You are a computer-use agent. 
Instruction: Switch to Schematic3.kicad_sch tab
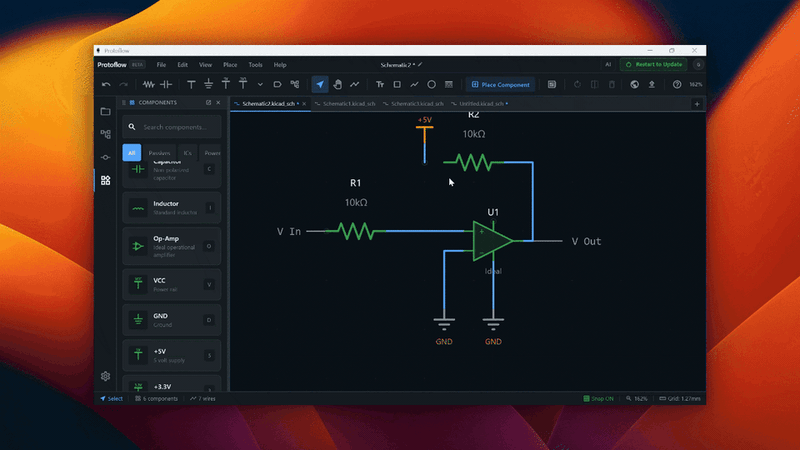pos(414,104)
